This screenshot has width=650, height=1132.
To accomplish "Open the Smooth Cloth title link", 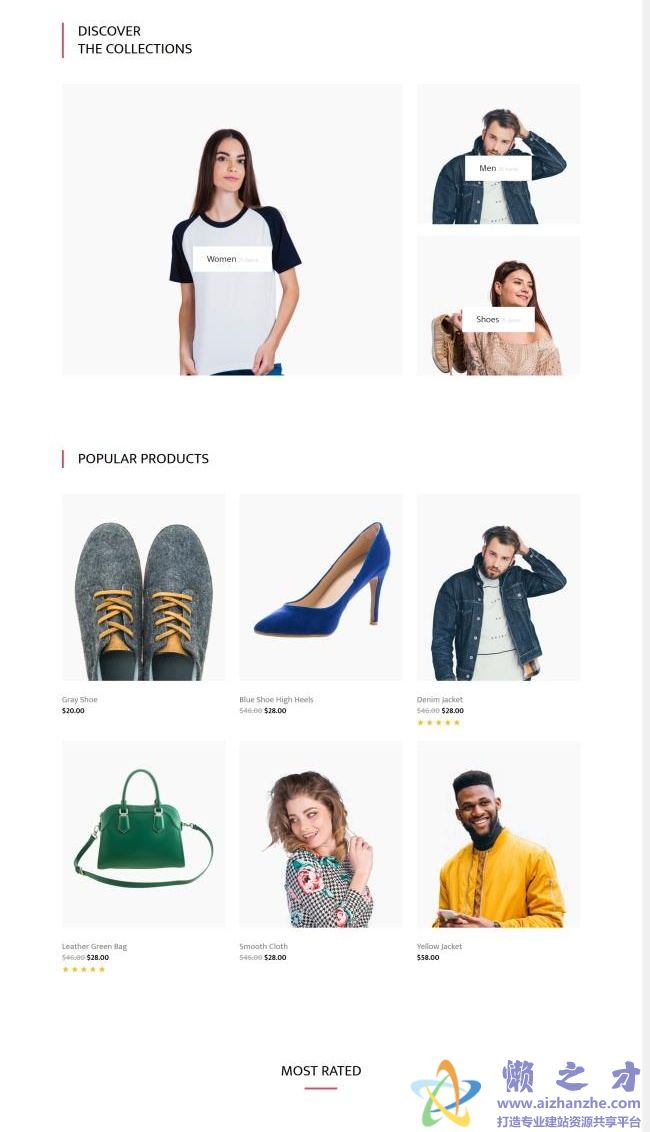I will (x=264, y=946).
